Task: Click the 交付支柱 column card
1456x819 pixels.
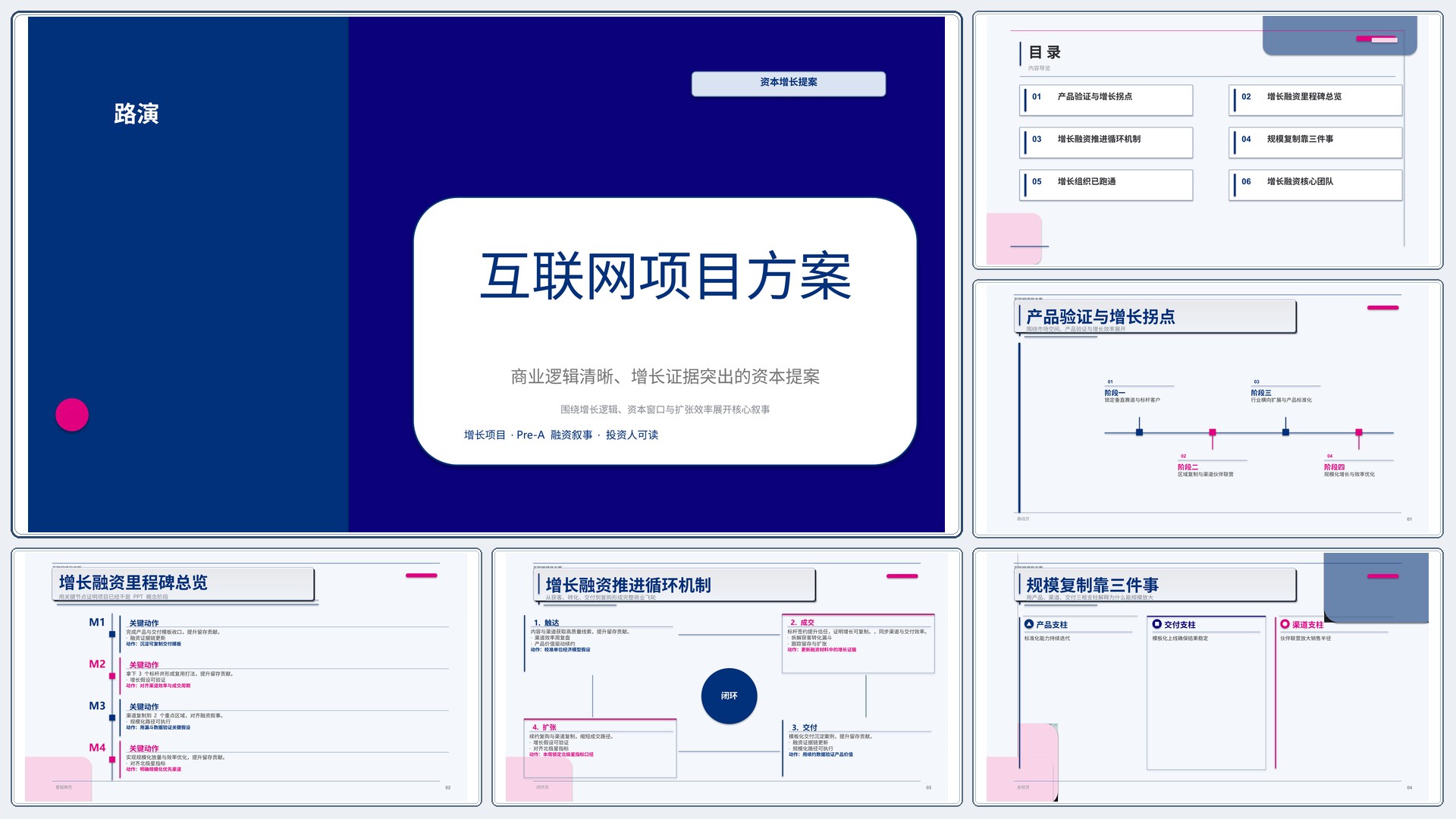Action: click(x=1207, y=692)
